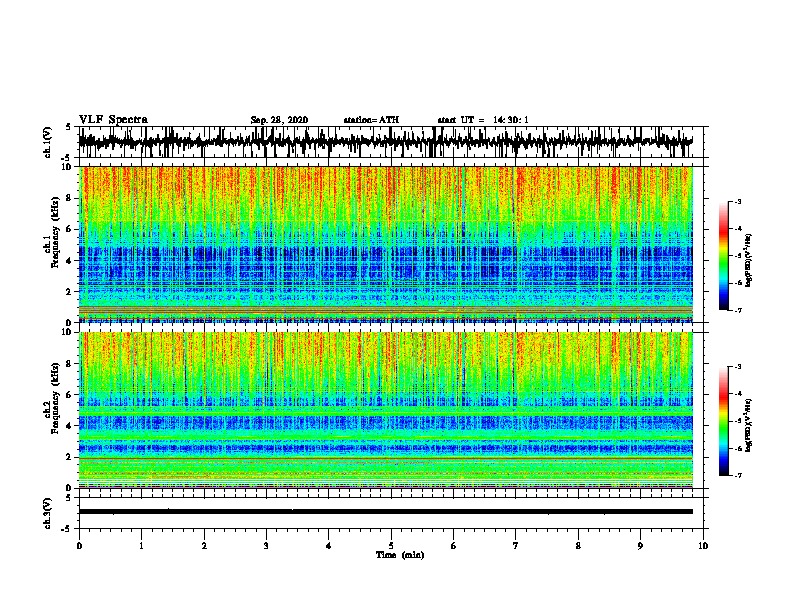Click the ch.2 colorbar log(PSD) label
The image size is (792, 612).
pyautogui.click(x=749, y=426)
